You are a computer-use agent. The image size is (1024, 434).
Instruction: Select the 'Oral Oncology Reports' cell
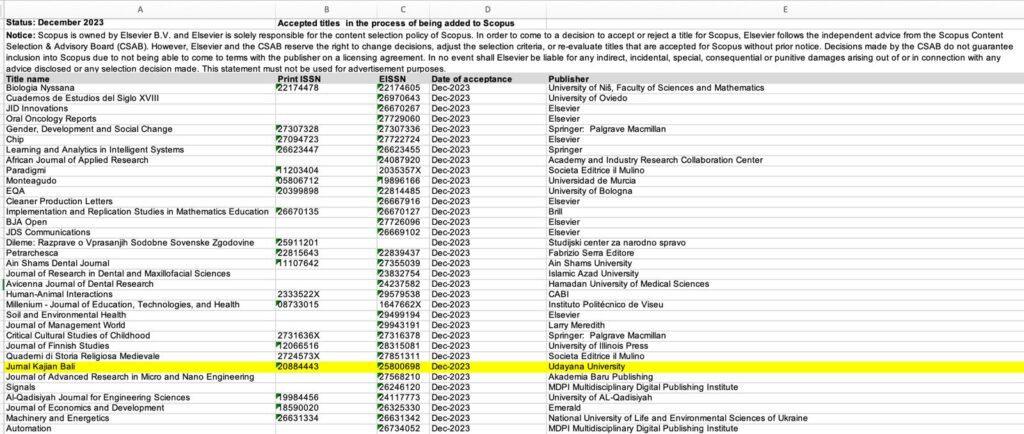pyautogui.click(x=140, y=119)
